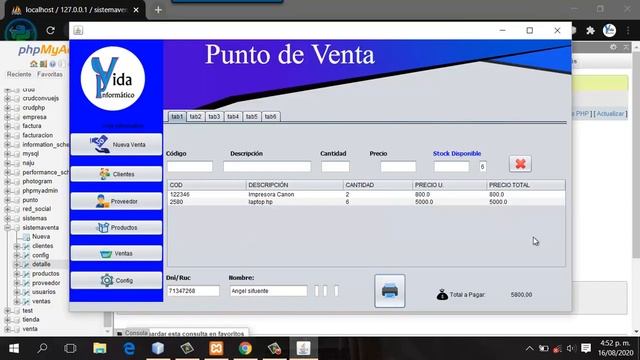Click the Nombre field with Angel sifuente
Image resolution: width=640 pixels, height=360 pixels.
pos(268,291)
